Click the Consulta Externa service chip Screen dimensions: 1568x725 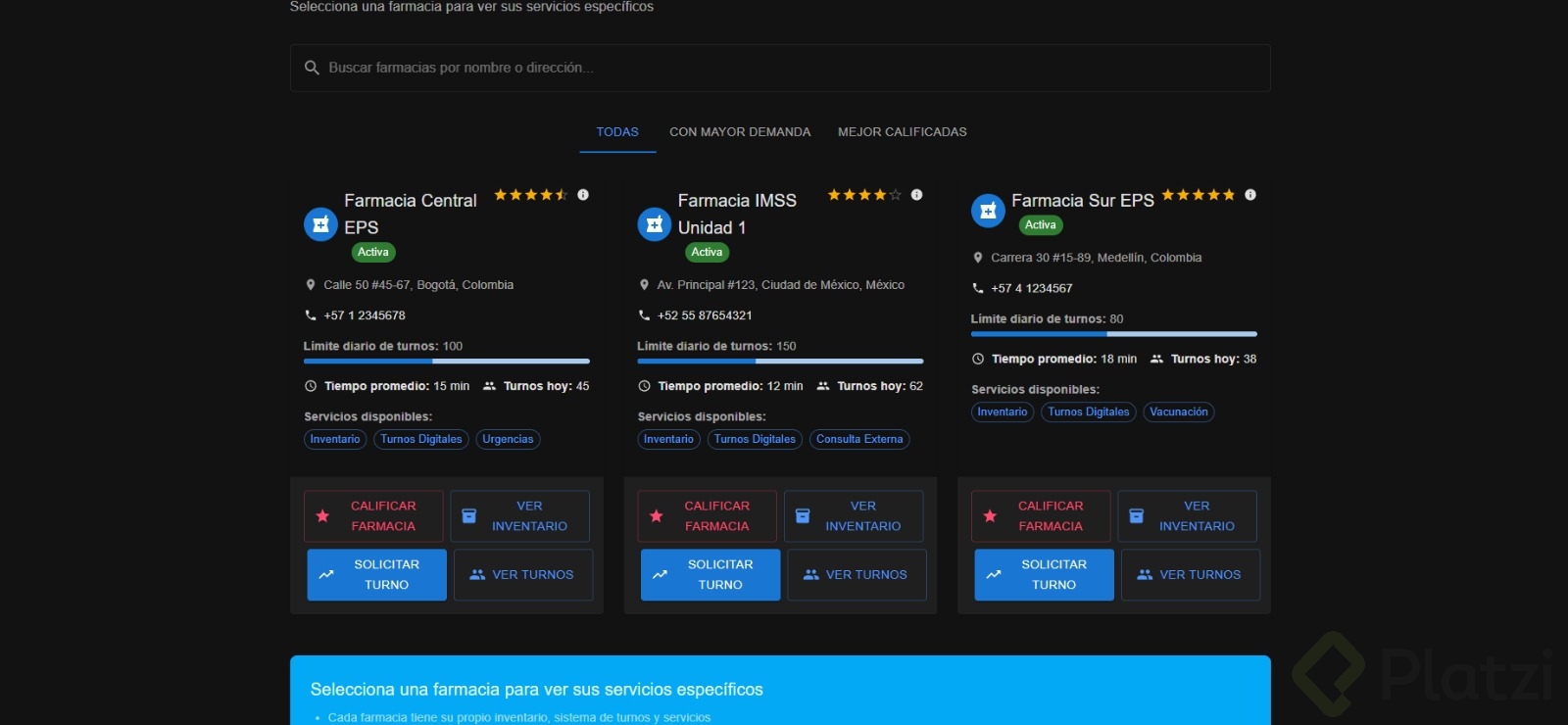pyautogui.click(x=859, y=439)
